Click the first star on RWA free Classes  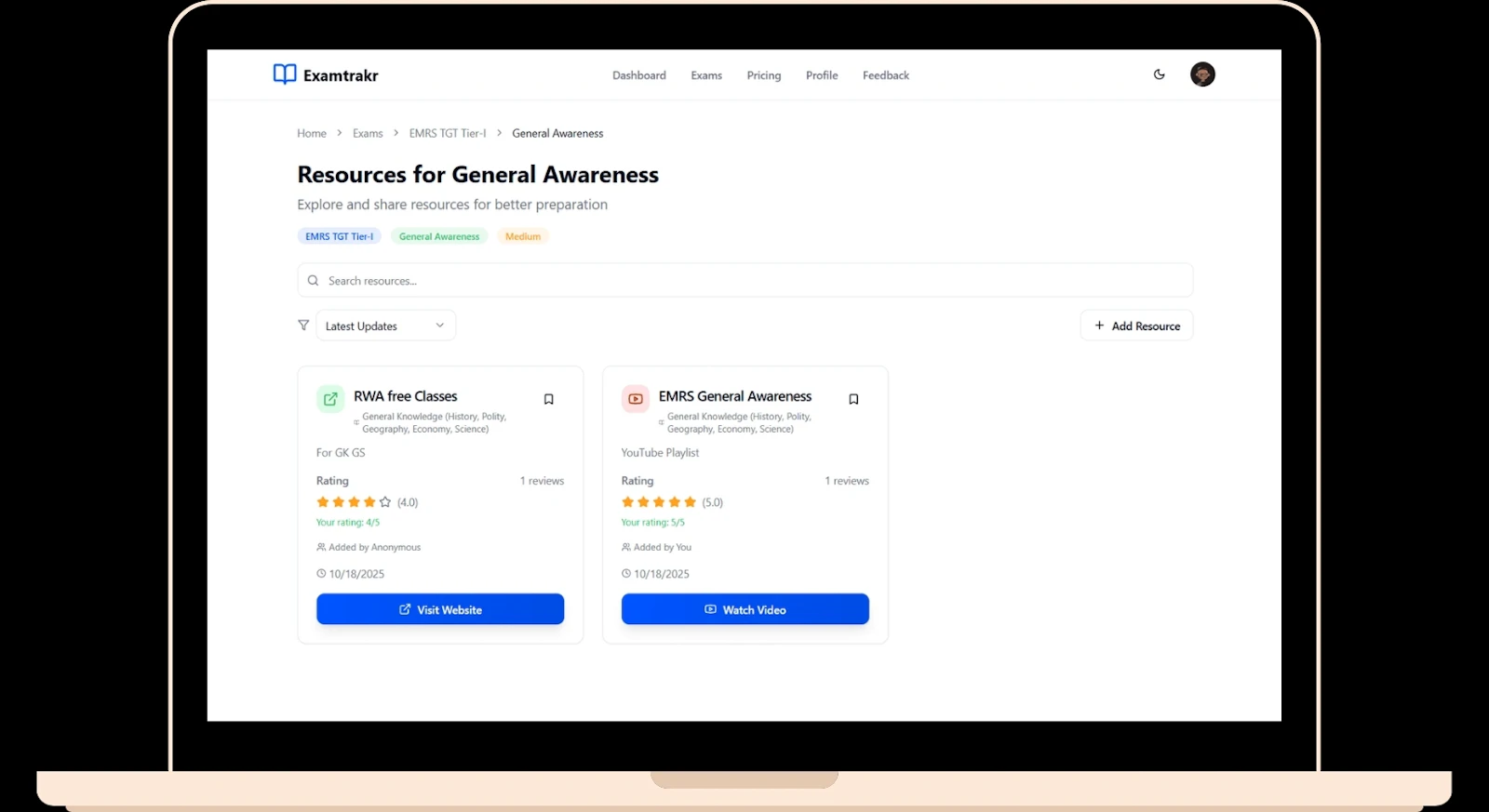point(323,502)
